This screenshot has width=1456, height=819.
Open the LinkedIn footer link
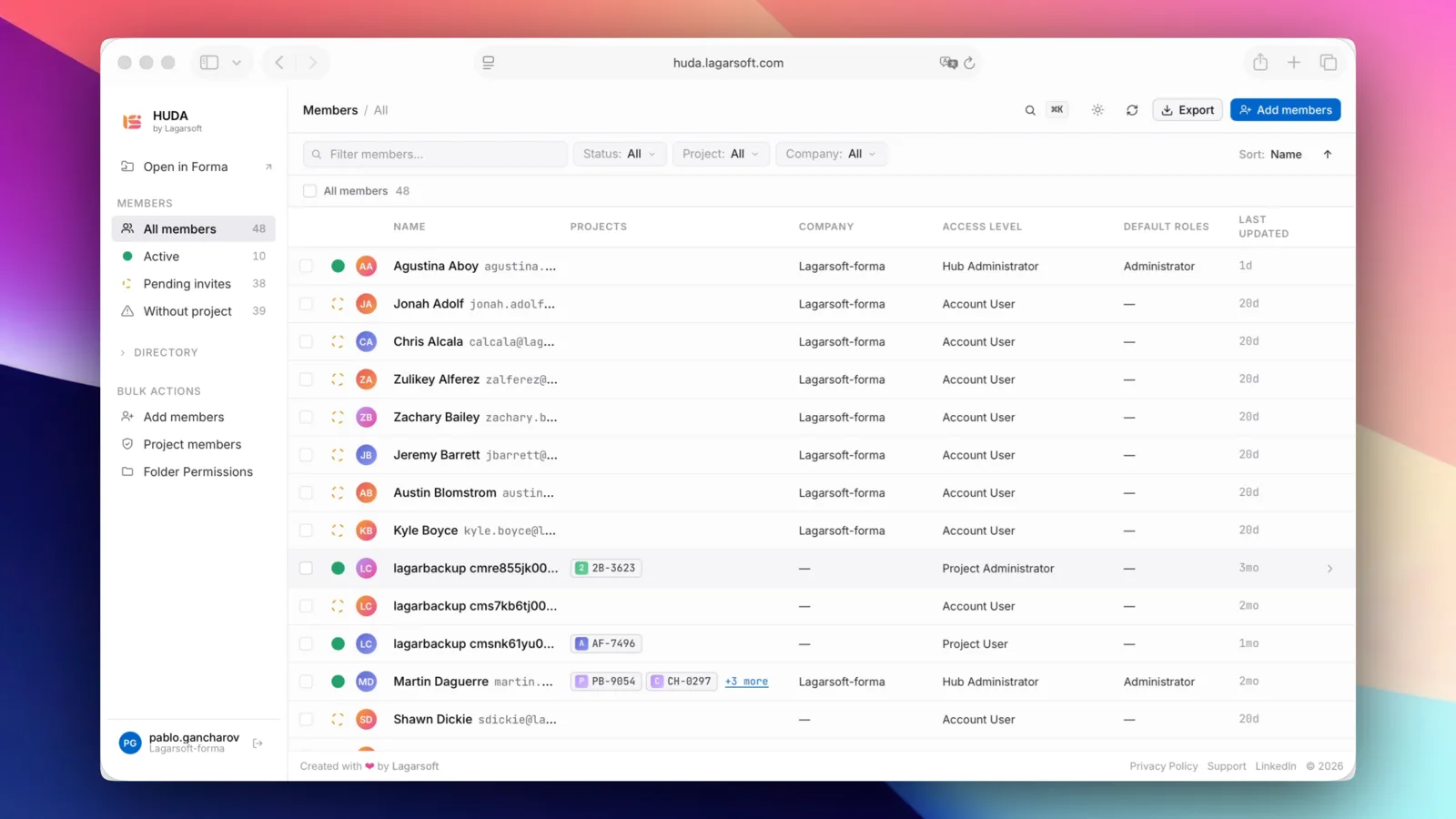coord(1276,766)
